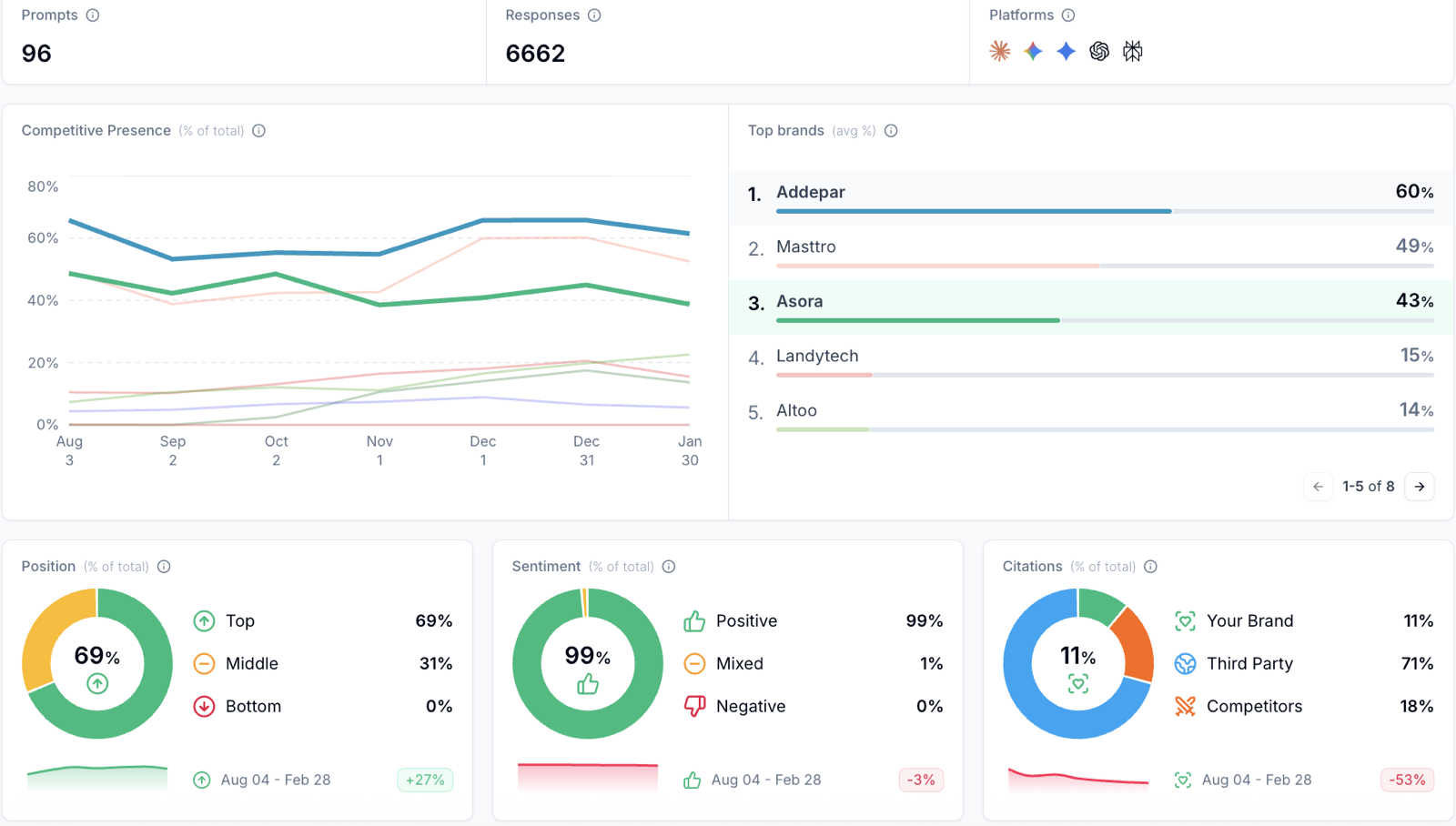The image size is (1456, 826).
Task: Click the +27% position change badge
Action: pyautogui.click(x=425, y=781)
